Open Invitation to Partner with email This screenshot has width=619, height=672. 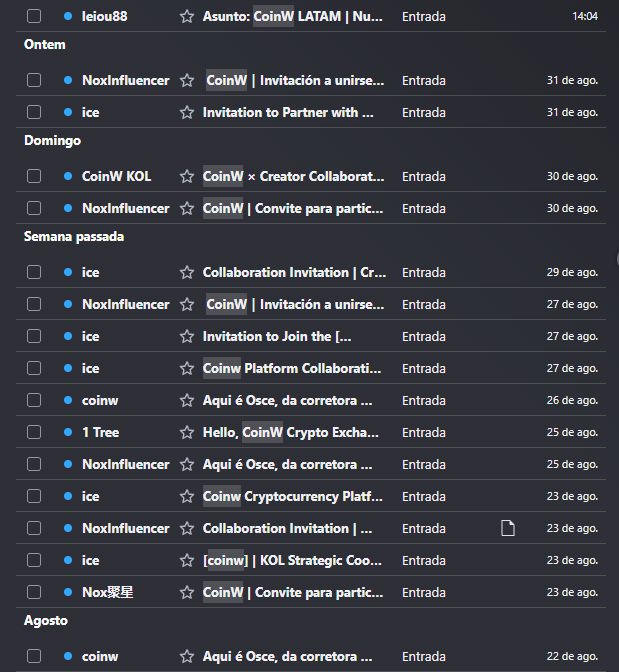[x=288, y=112]
